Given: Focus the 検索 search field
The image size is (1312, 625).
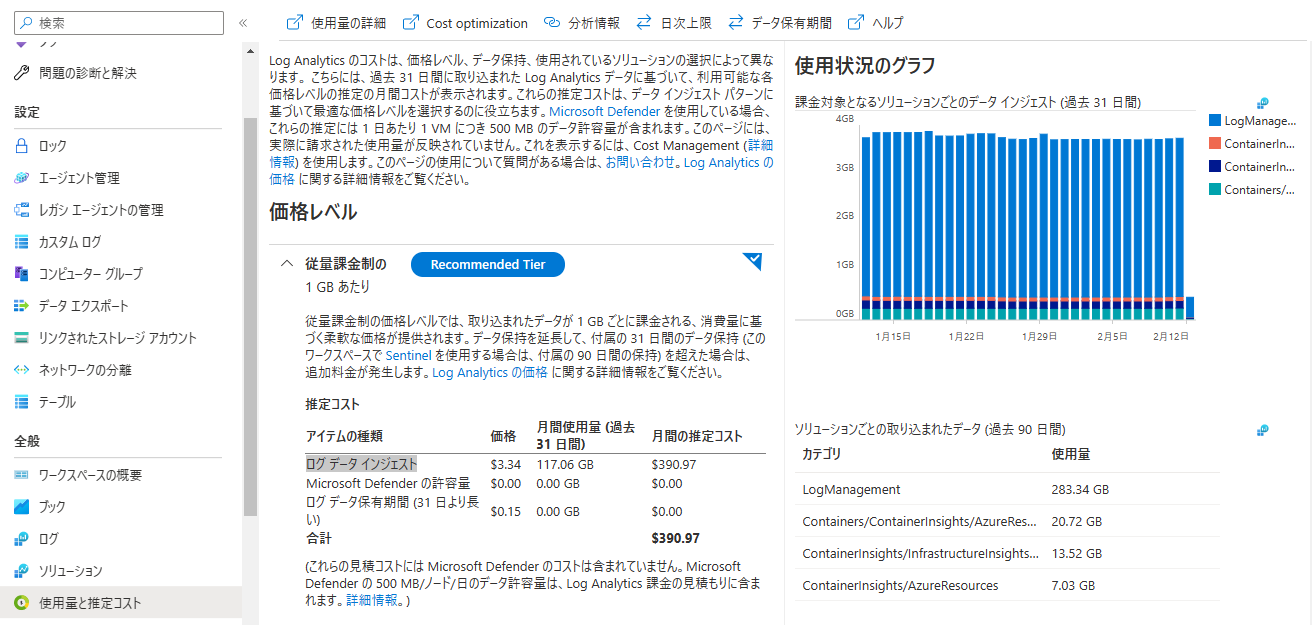Looking at the screenshot, I should pyautogui.click(x=119, y=22).
